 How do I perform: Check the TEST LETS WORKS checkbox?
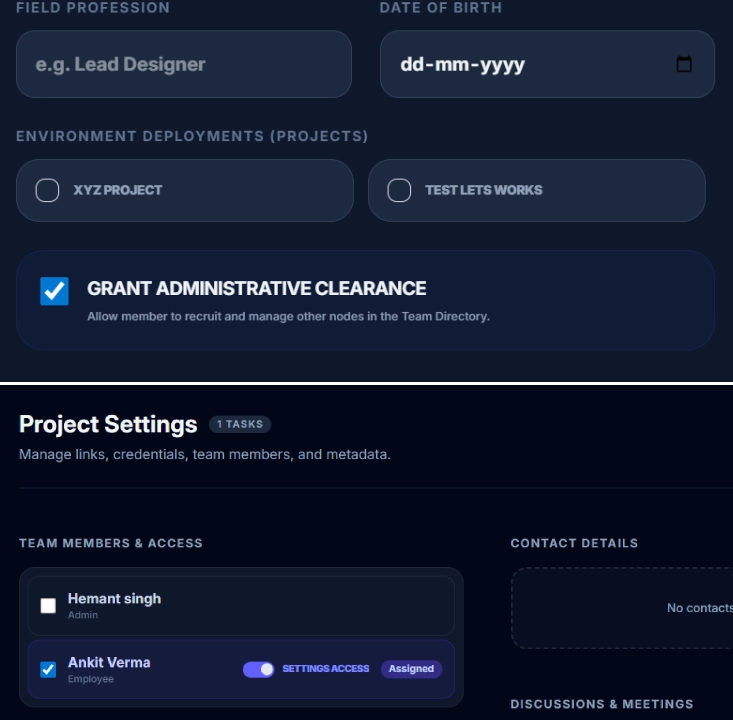pyautogui.click(x=399, y=190)
